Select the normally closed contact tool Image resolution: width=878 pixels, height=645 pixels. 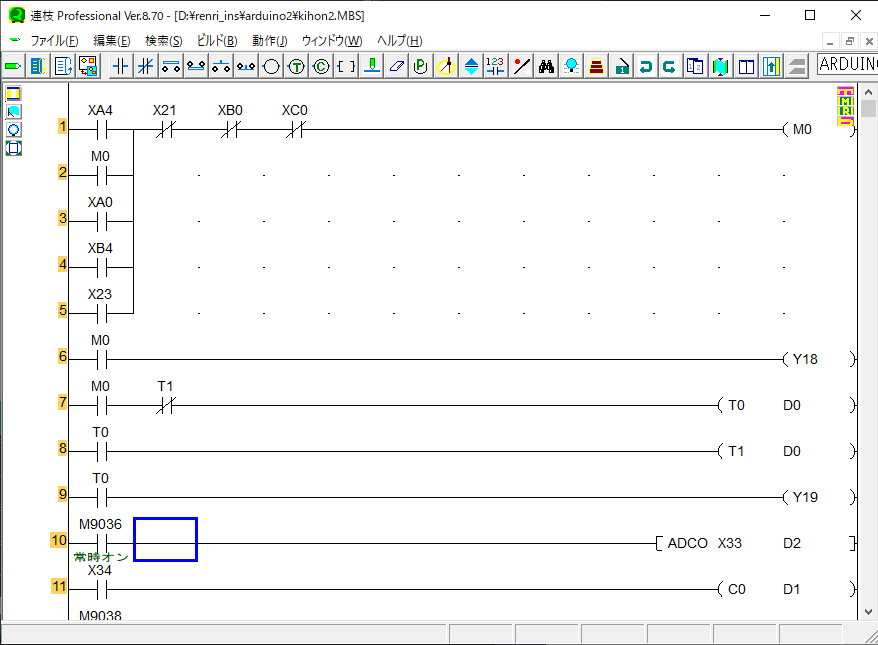146,66
